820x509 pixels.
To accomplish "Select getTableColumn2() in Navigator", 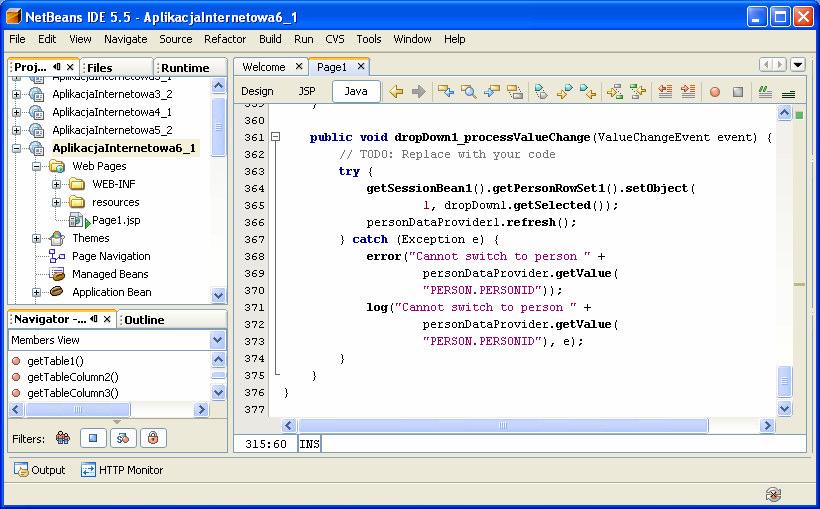I will [x=73, y=377].
